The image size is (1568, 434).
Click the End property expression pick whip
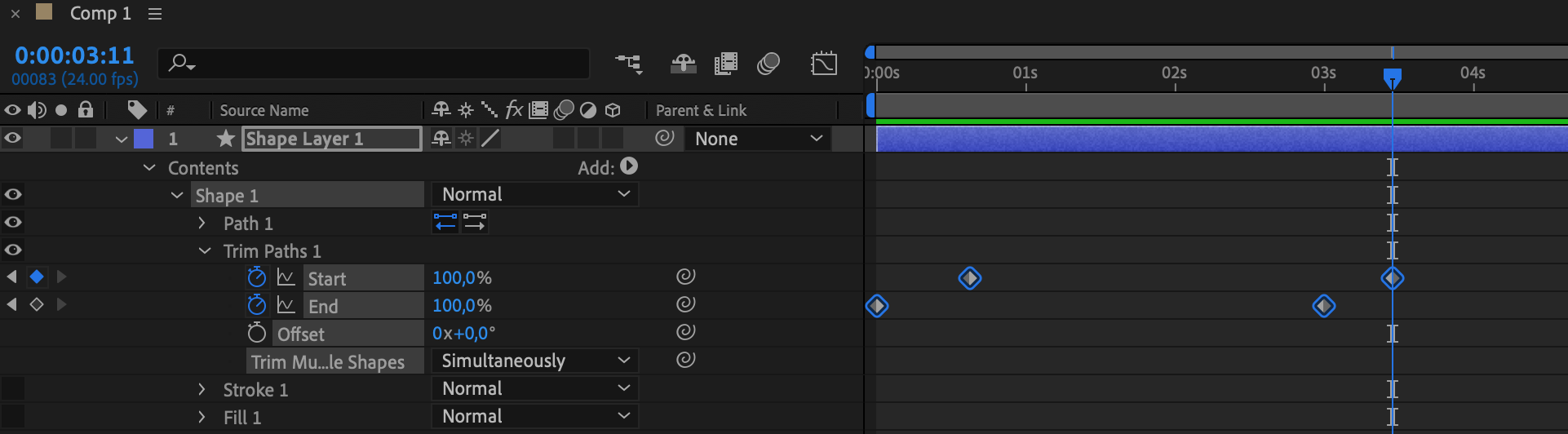tap(685, 304)
